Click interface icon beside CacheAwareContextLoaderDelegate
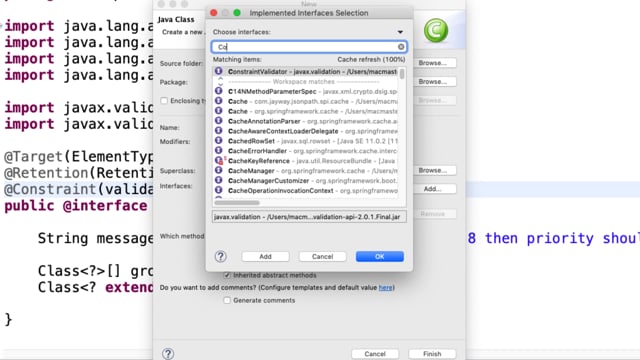 click(219, 131)
